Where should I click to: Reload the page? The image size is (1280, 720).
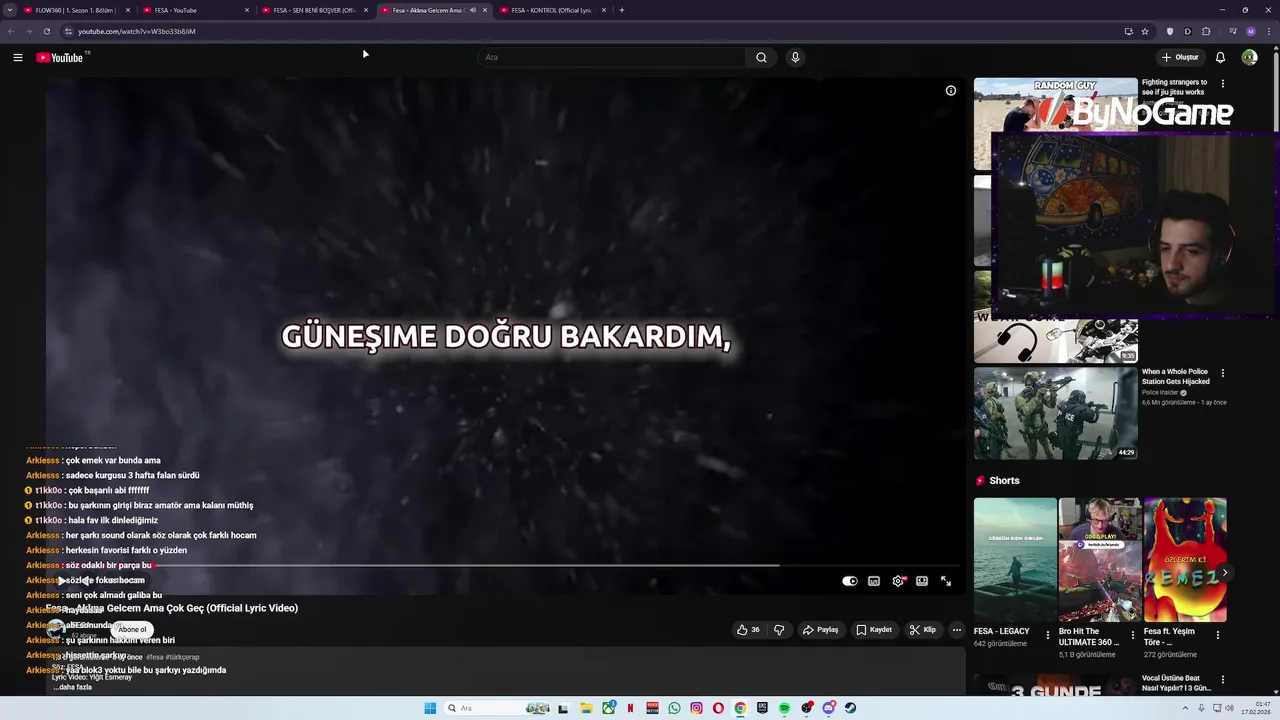(46, 31)
